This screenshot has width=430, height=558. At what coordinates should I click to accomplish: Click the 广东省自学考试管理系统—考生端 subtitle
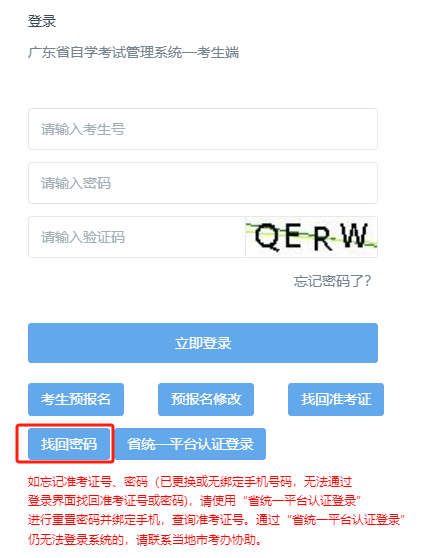[x=133, y=53]
